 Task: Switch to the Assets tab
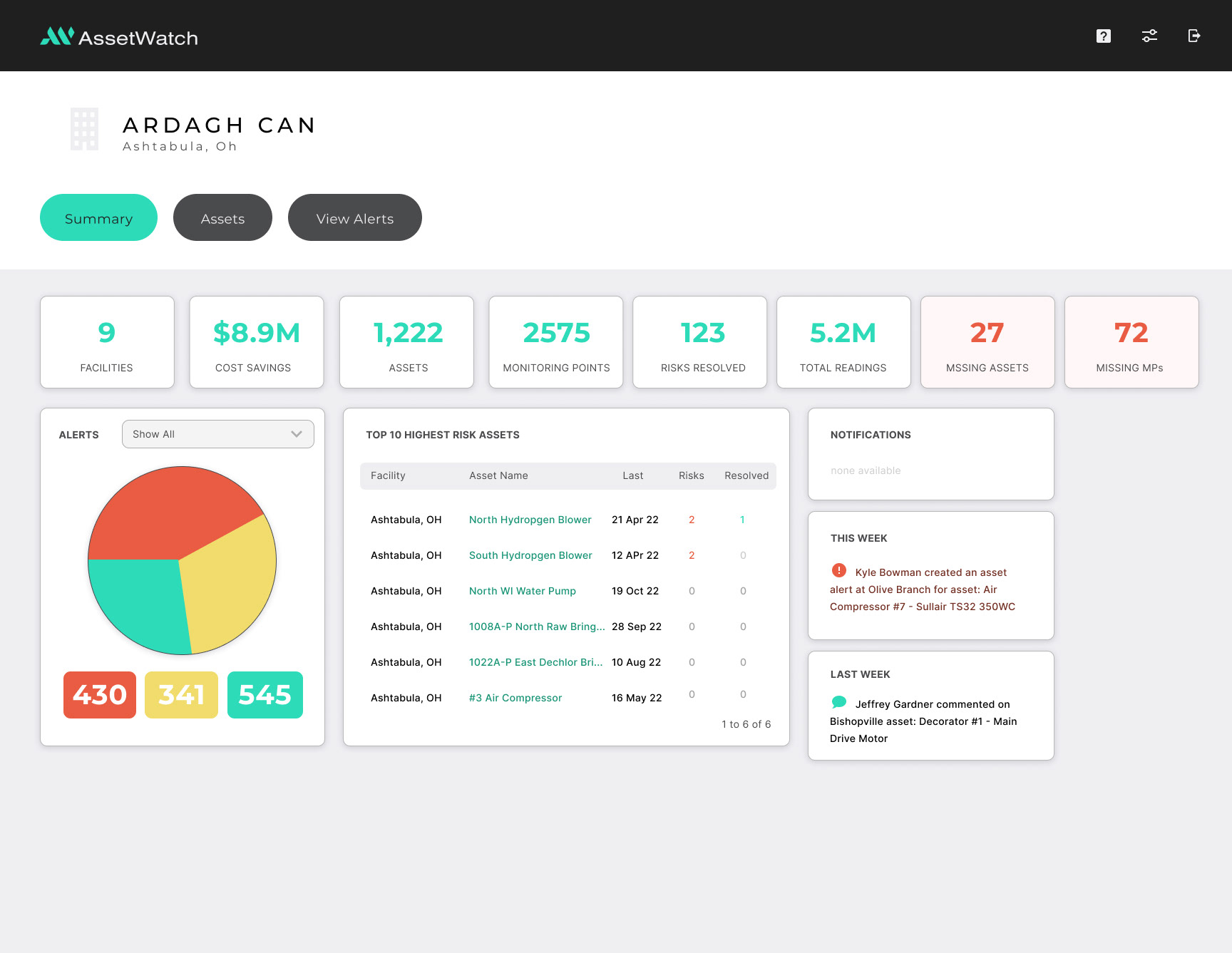point(222,217)
